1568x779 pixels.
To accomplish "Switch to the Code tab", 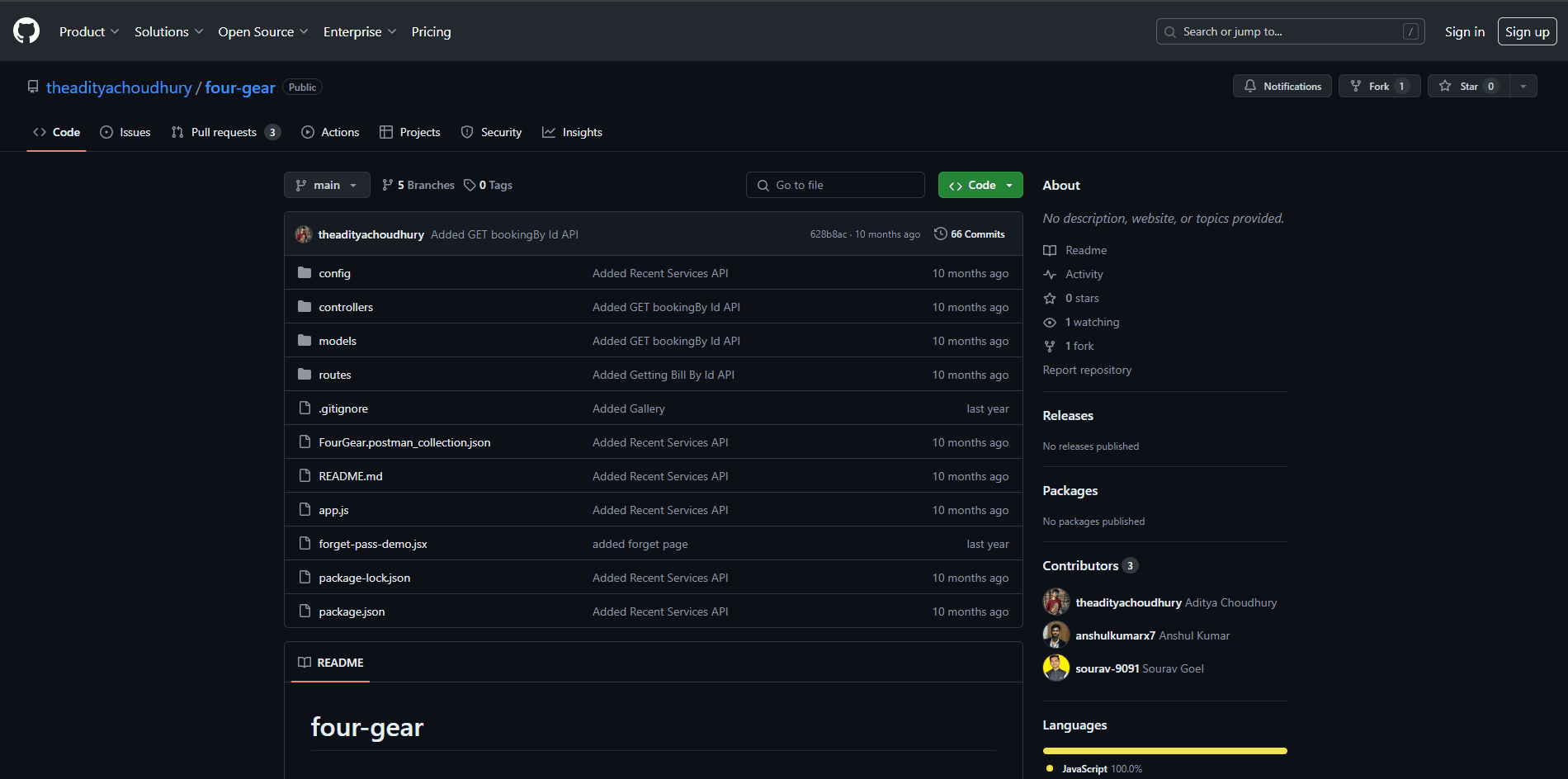I will click(57, 132).
